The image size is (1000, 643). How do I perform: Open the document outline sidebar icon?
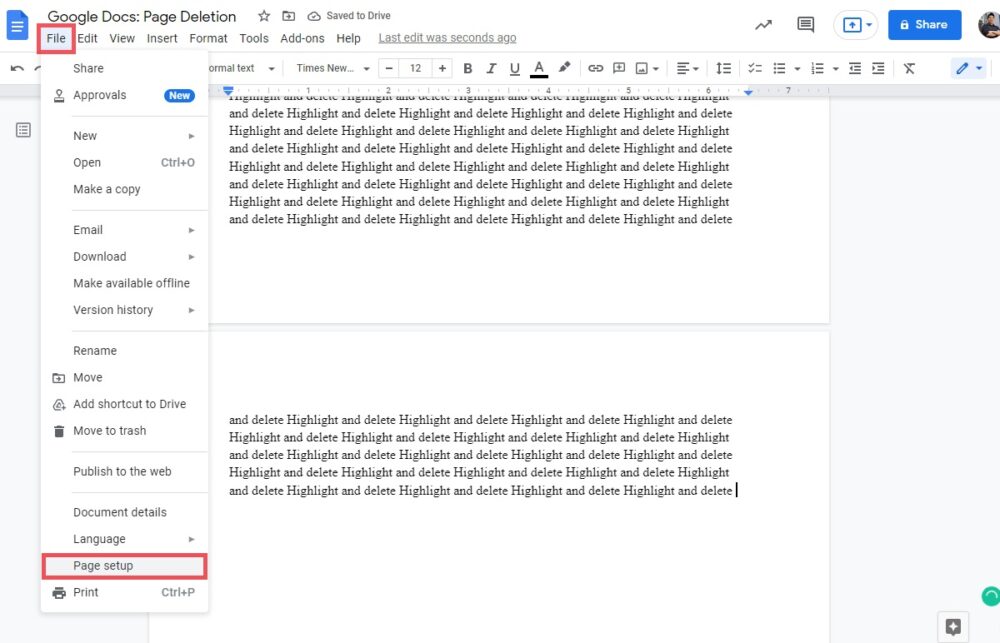click(23, 130)
